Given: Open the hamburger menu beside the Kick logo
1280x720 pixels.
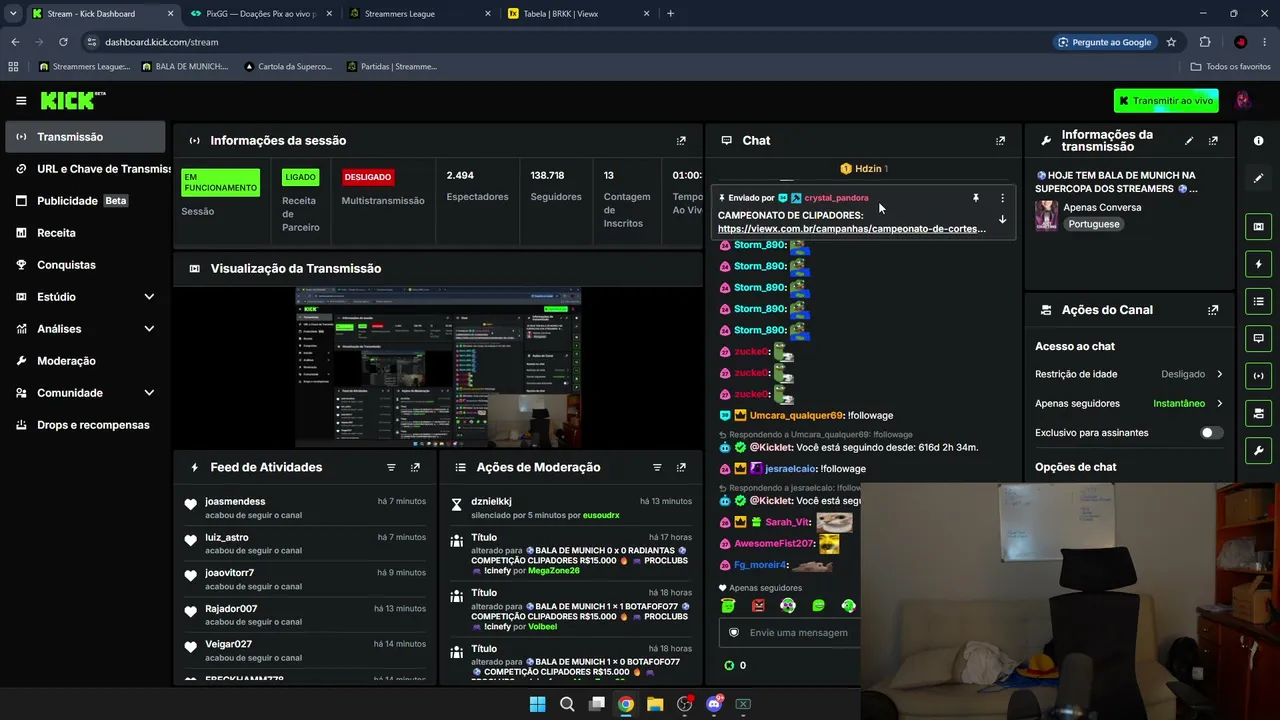Looking at the screenshot, I should tap(21, 100).
